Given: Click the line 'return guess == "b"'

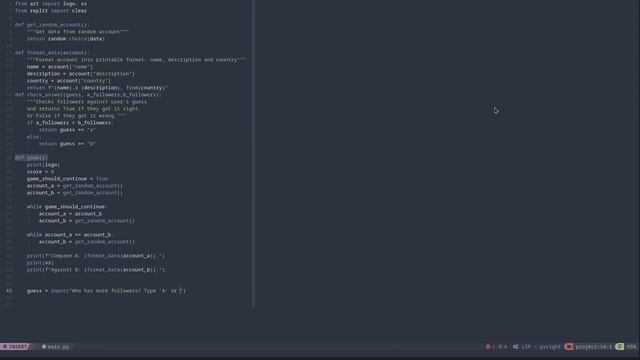Looking at the screenshot, I should [67, 144].
